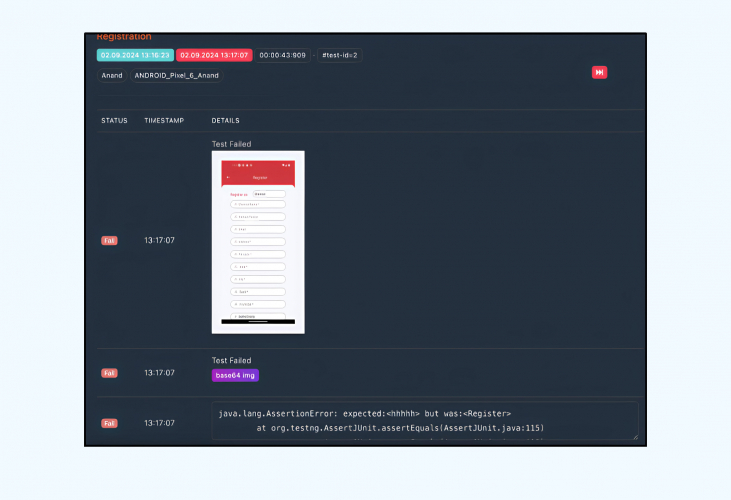Click the 13:17:07 timestamp in the base64 row
This screenshot has height=500, width=731.
(159, 373)
